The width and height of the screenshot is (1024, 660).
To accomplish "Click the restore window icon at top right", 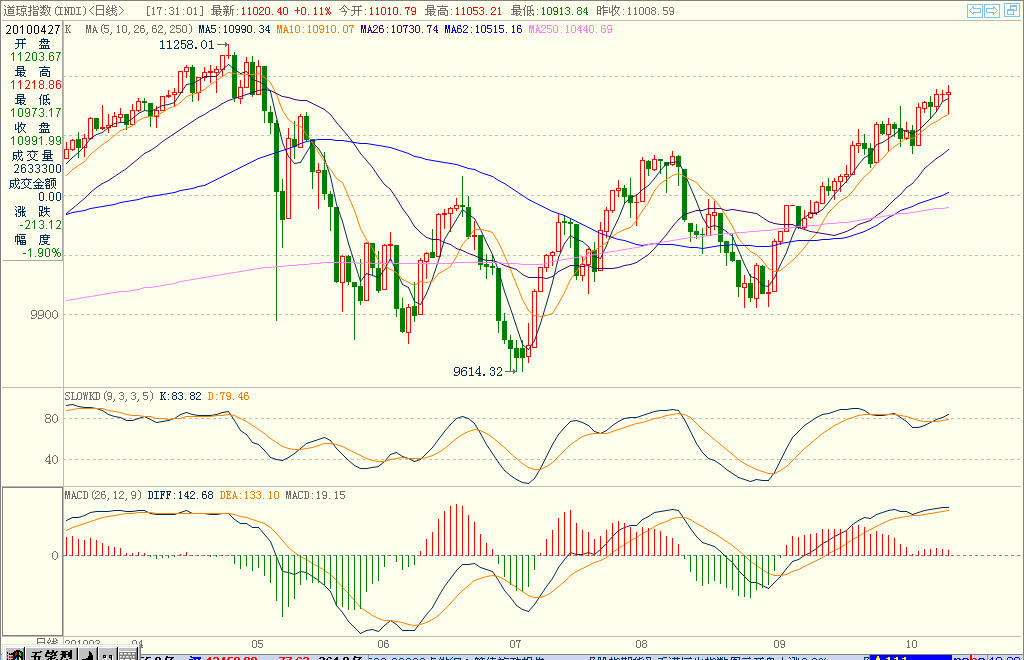I will (x=1012, y=10).
